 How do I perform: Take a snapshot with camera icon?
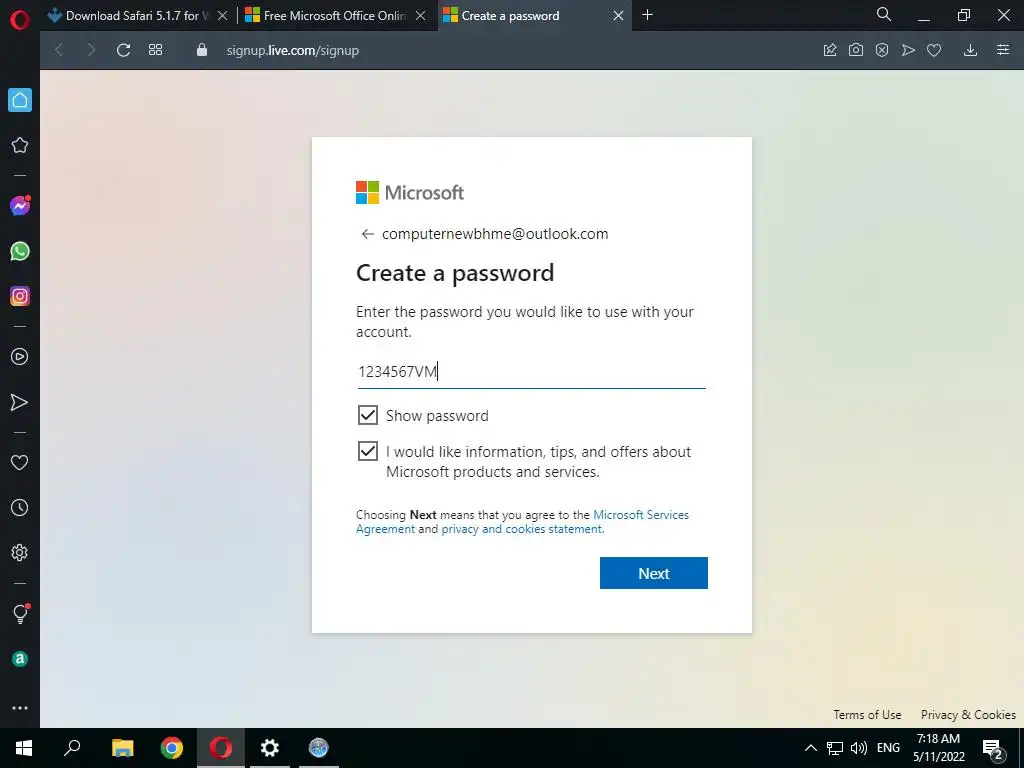click(x=856, y=50)
